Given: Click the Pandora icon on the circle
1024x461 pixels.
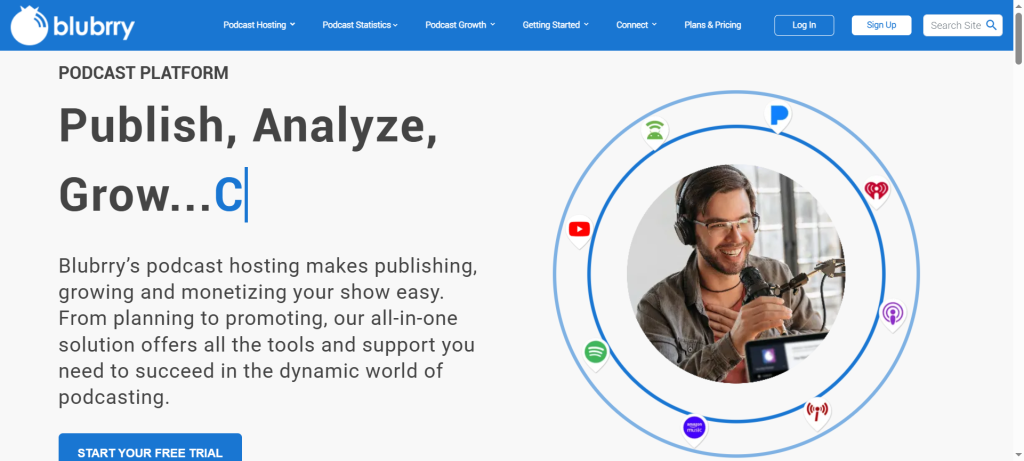Looking at the screenshot, I should [x=779, y=115].
